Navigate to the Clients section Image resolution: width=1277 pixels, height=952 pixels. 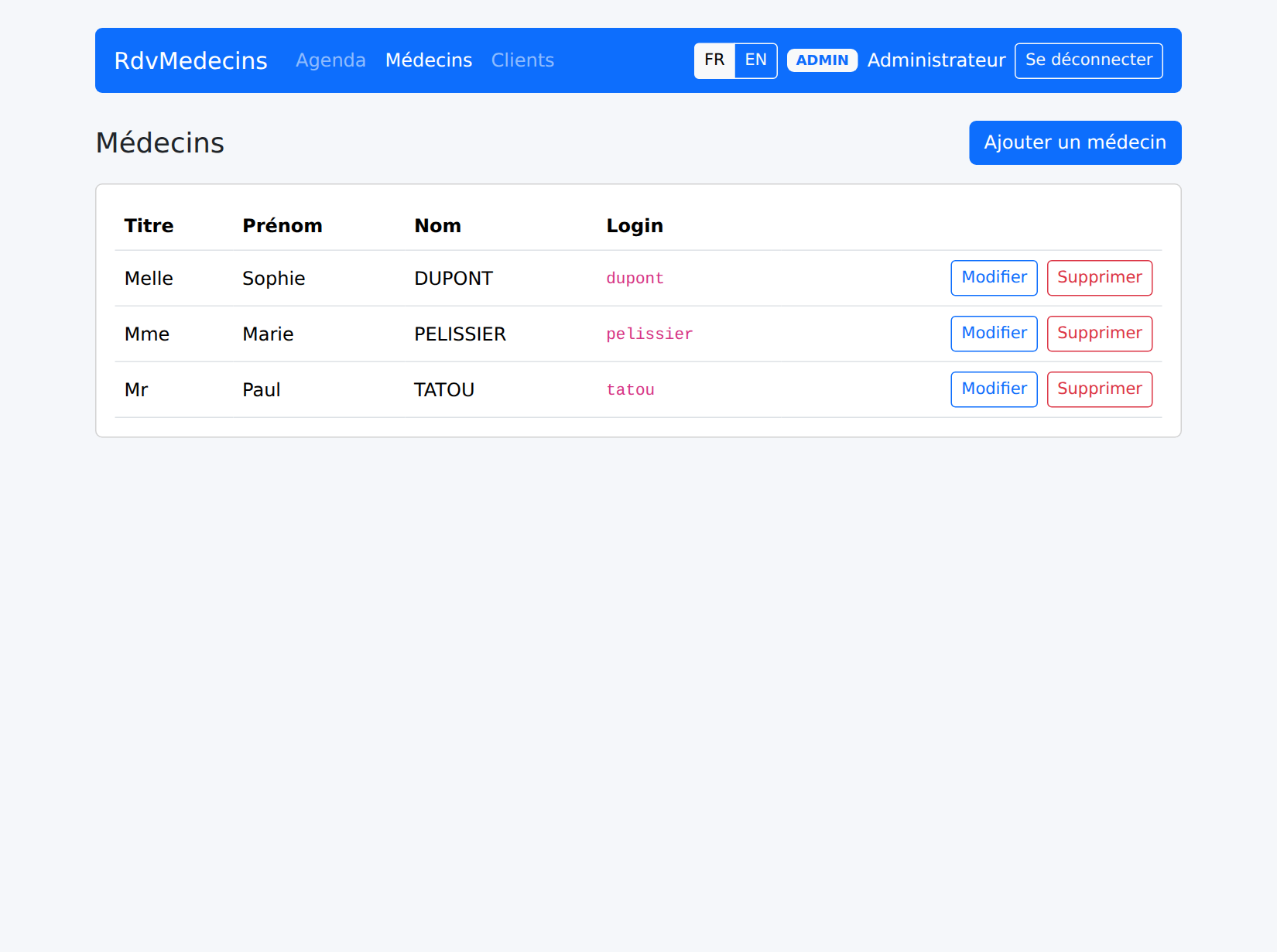(522, 60)
